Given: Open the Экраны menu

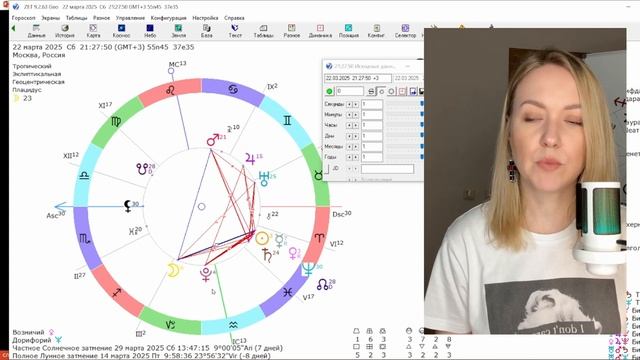Looking at the screenshot, I should (x=51, y=18).
